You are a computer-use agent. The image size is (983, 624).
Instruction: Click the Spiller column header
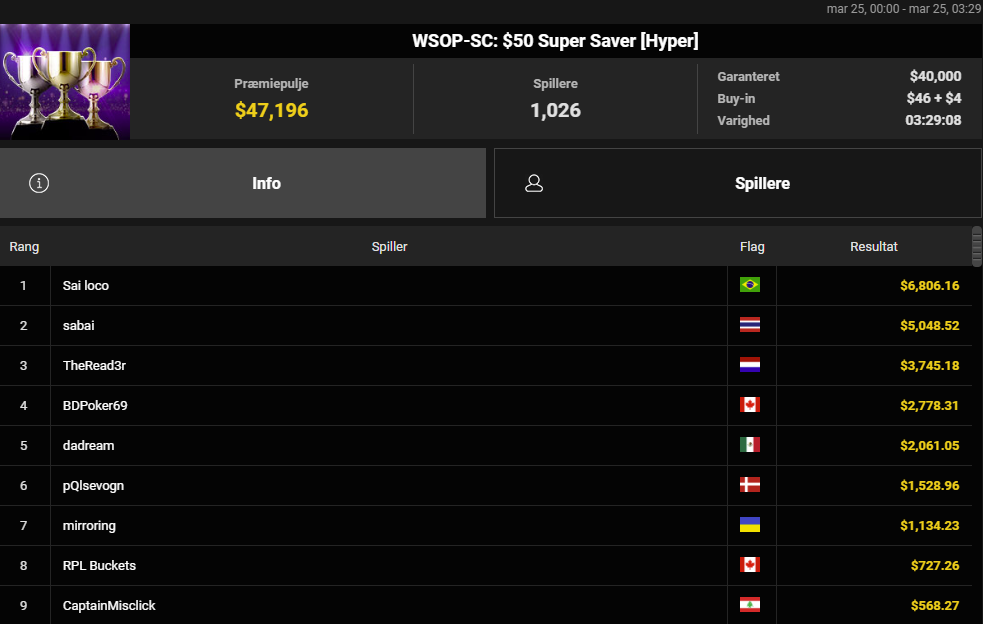click(x=389, y=247)
